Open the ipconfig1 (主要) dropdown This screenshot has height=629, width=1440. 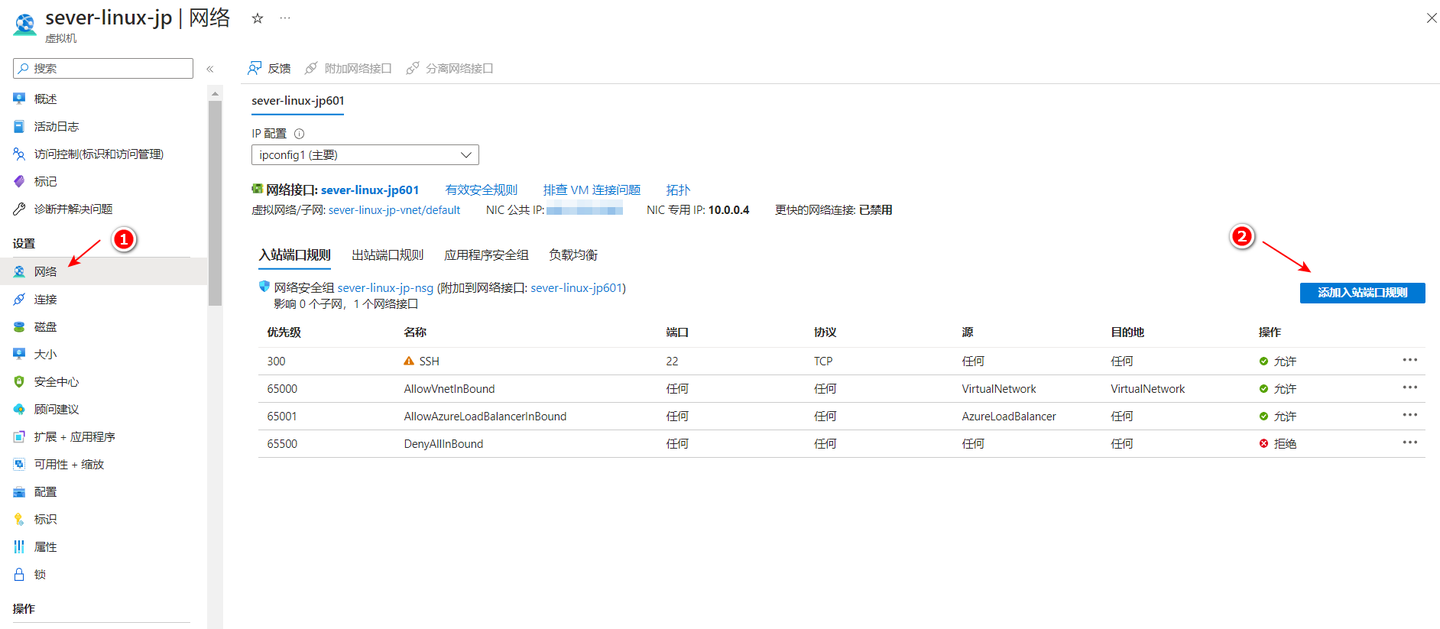(365, 155)
